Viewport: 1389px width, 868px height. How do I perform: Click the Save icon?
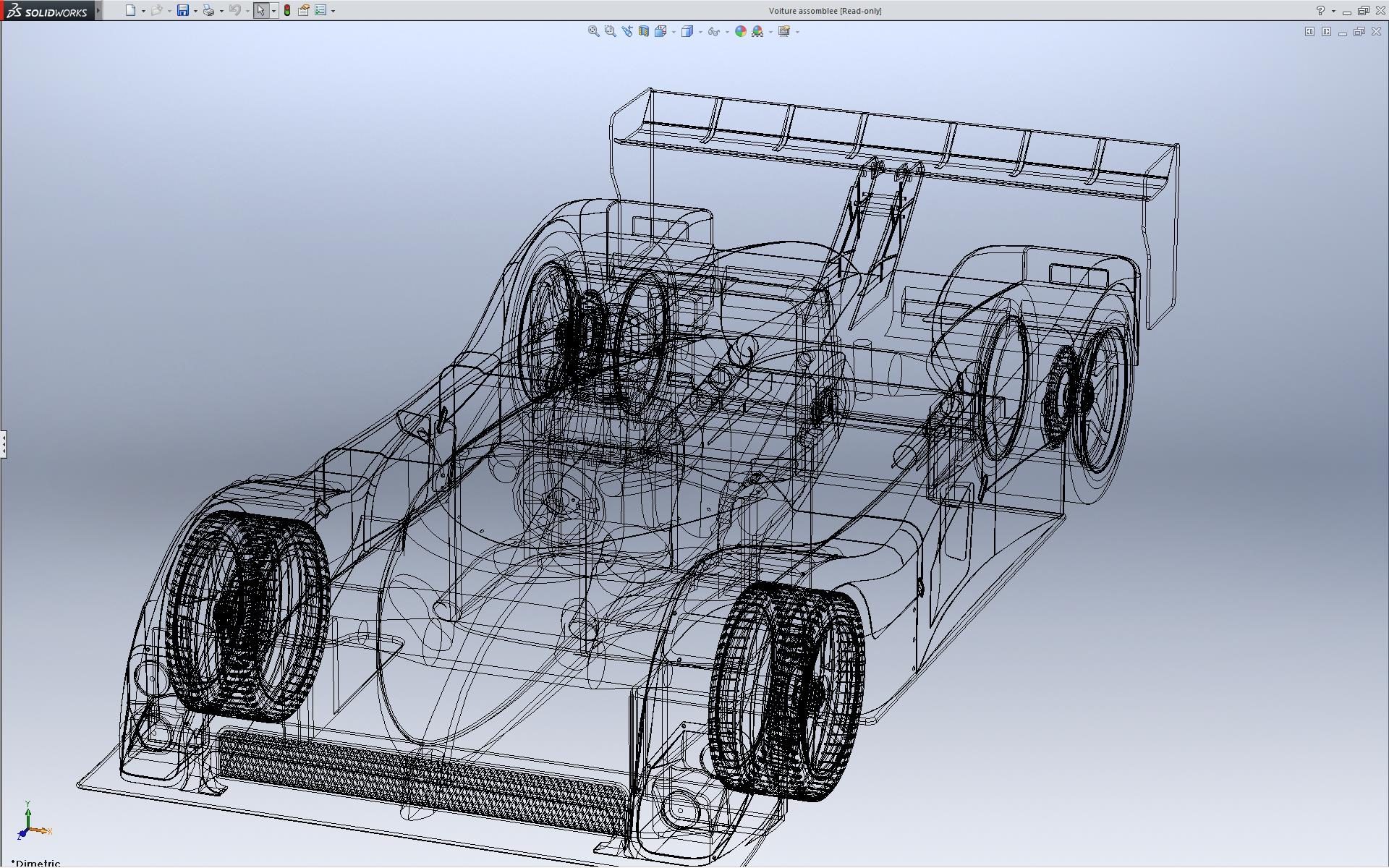click(x=183, y=10)
